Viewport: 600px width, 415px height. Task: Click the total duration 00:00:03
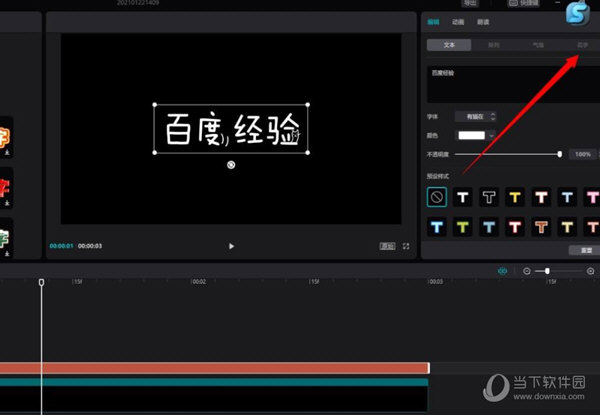click(x=90, y=246)
